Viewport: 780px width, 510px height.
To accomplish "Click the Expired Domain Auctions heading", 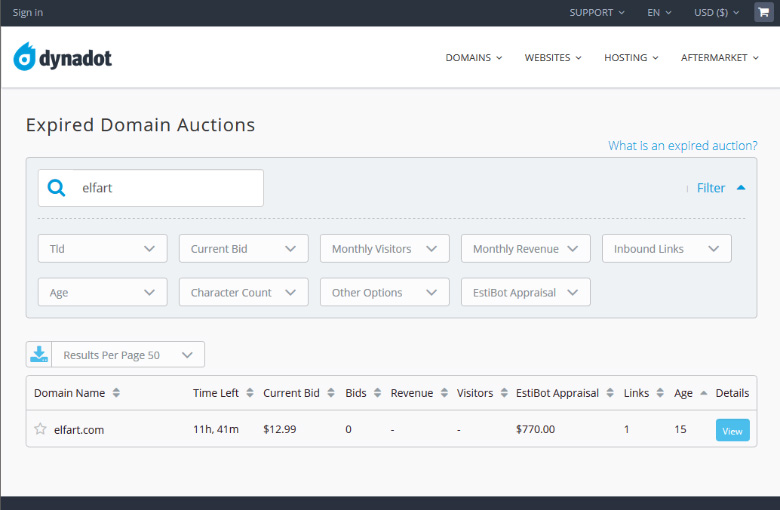I will (140, 125).
